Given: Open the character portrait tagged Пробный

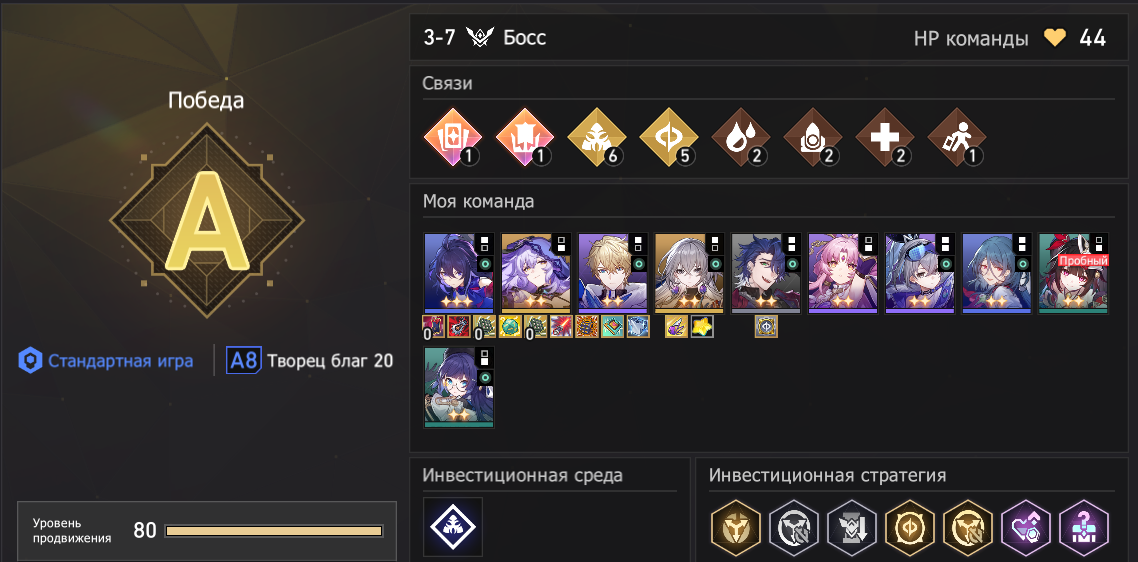Looking at the screenshot, I should coord(1073,273).
